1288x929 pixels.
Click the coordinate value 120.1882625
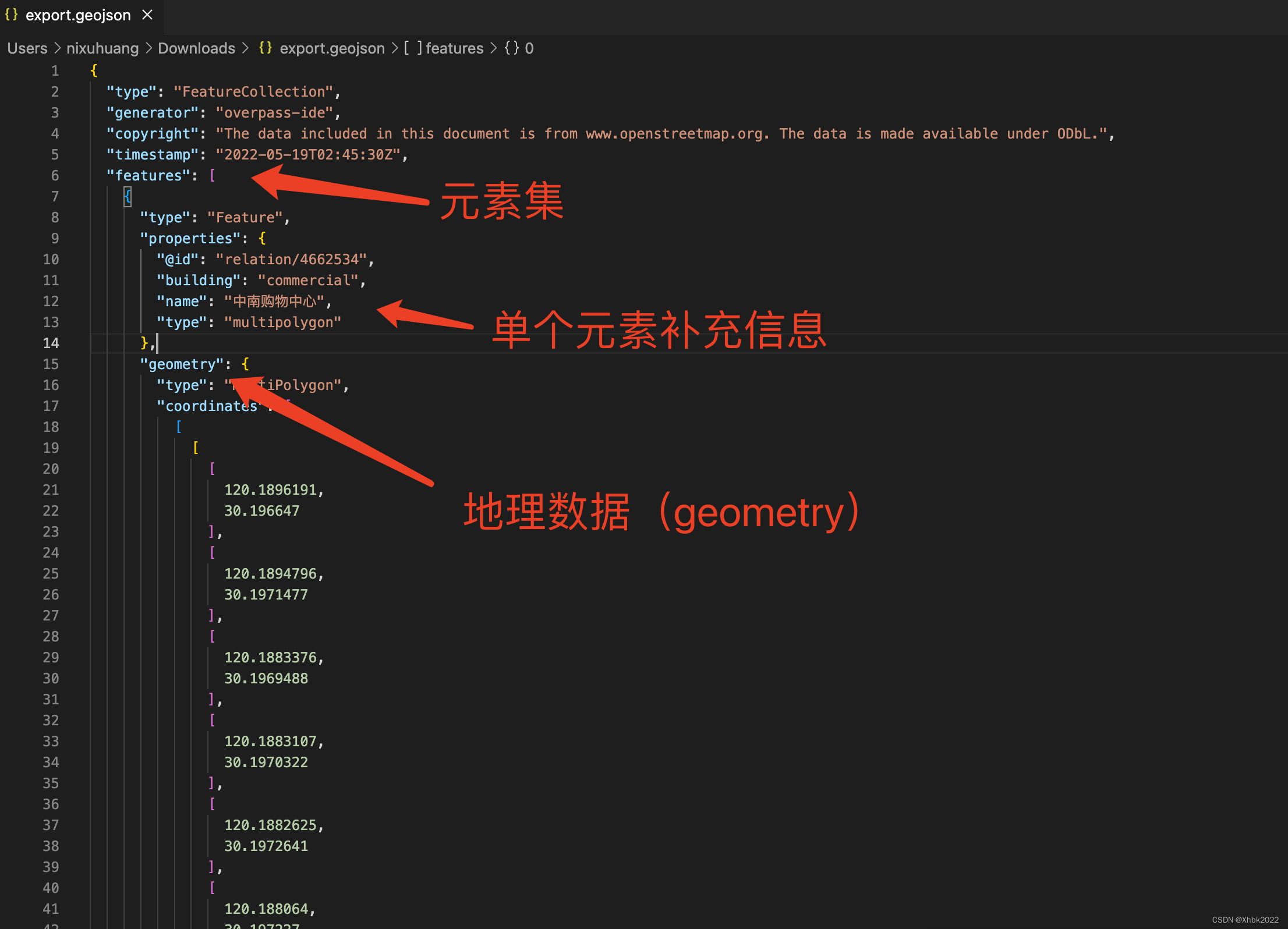point(270,825)
